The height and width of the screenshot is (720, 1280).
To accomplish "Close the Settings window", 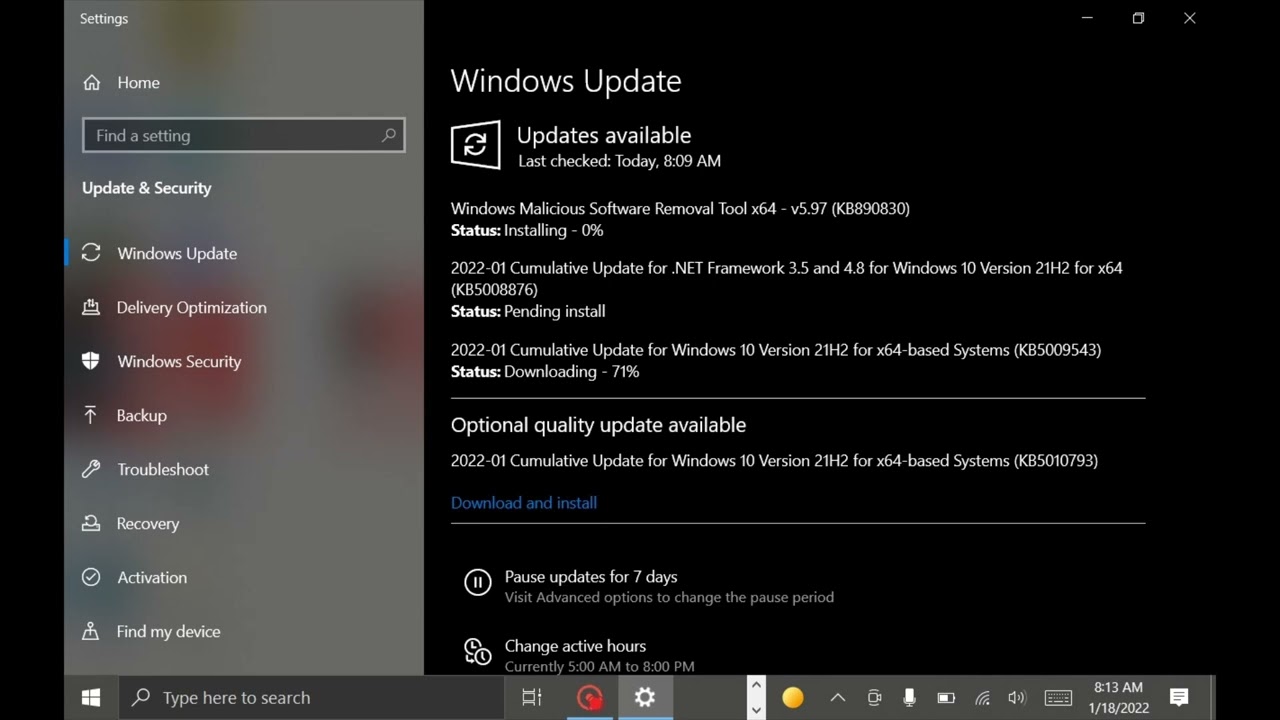I will point(1190,18).
